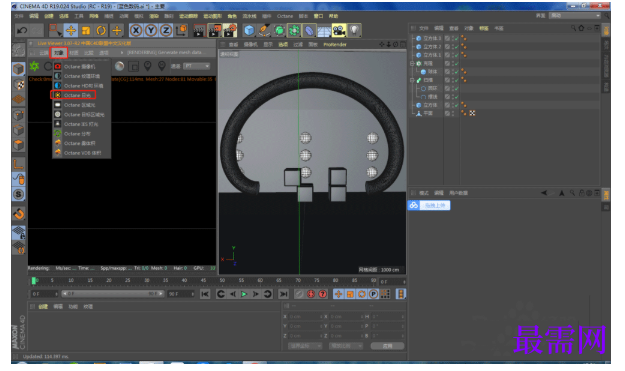Open the Spline pen tool icon

tap(263, 30)
